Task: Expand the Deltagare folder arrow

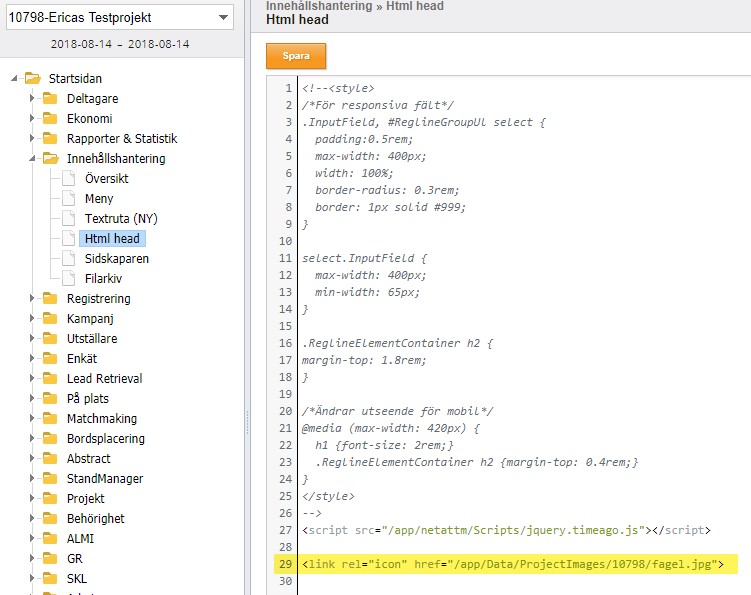Action: (x=32, y=98)
